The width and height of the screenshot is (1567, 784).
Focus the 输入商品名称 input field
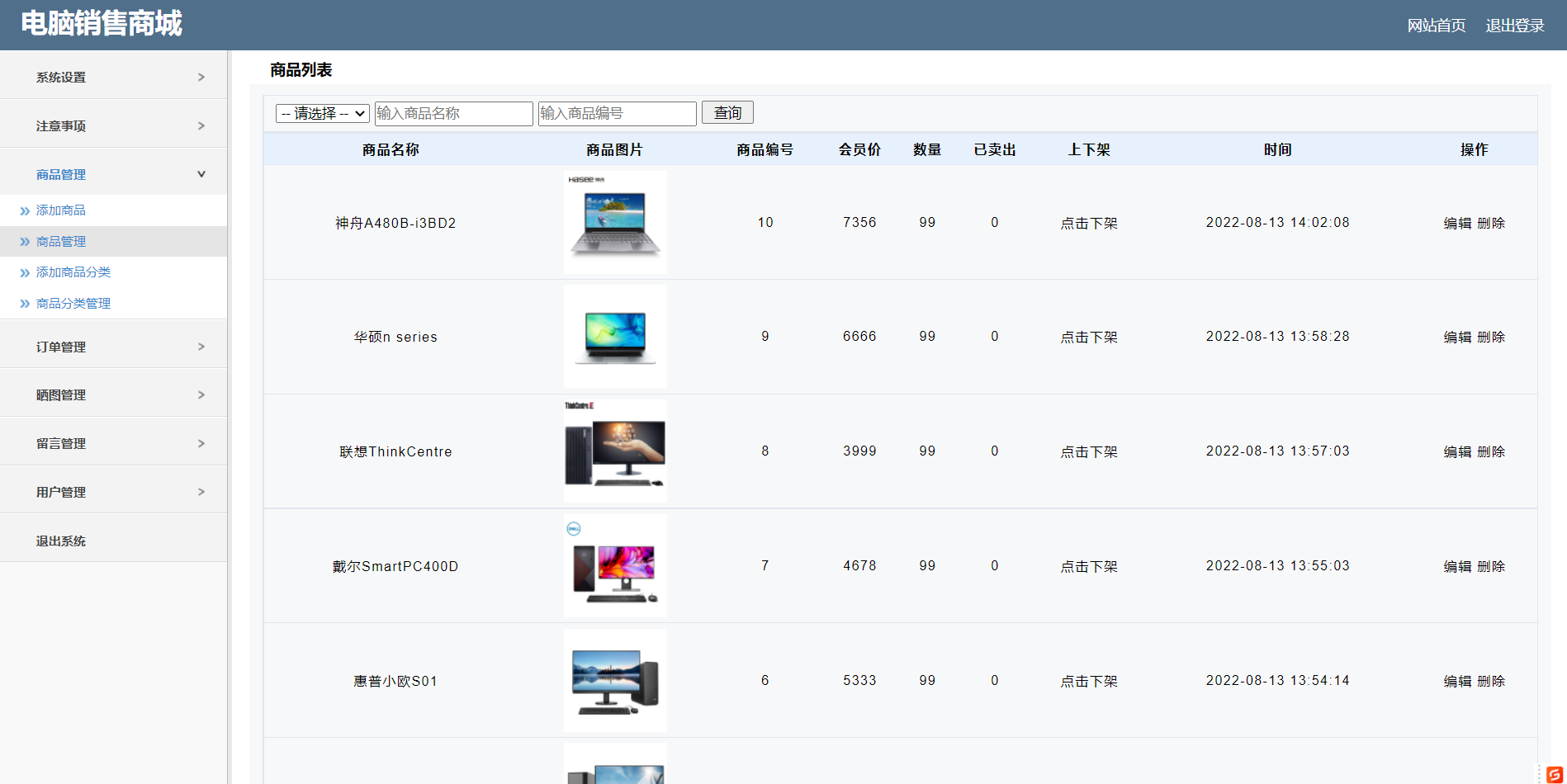[x=453, y=113]
